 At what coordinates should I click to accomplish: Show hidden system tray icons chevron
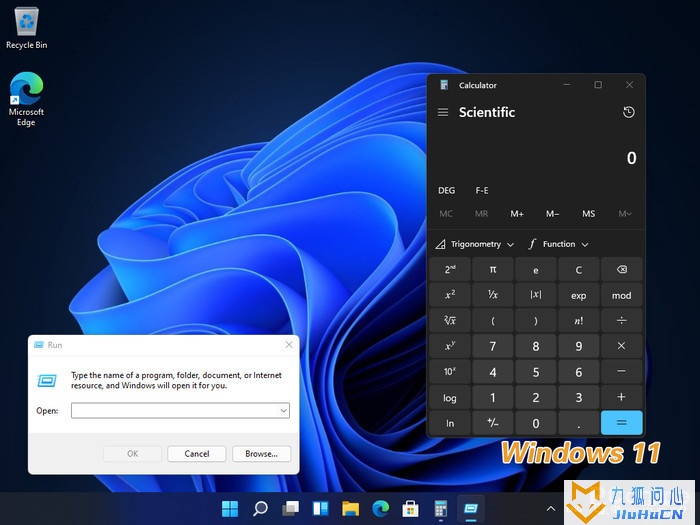point(551,508)
